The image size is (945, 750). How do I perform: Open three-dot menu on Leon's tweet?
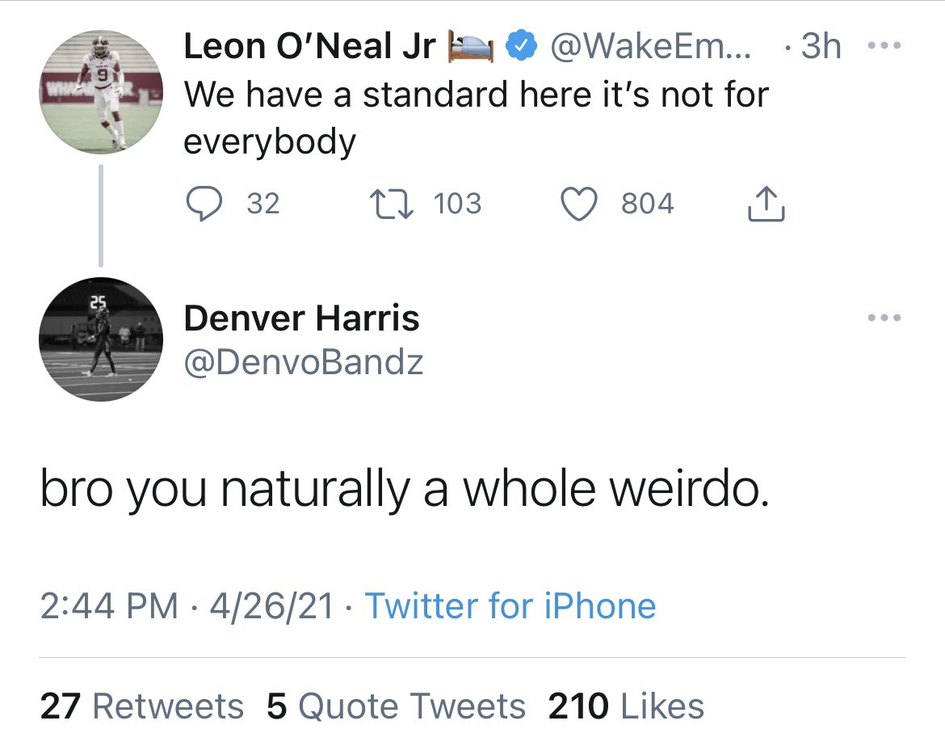point(884,48)
